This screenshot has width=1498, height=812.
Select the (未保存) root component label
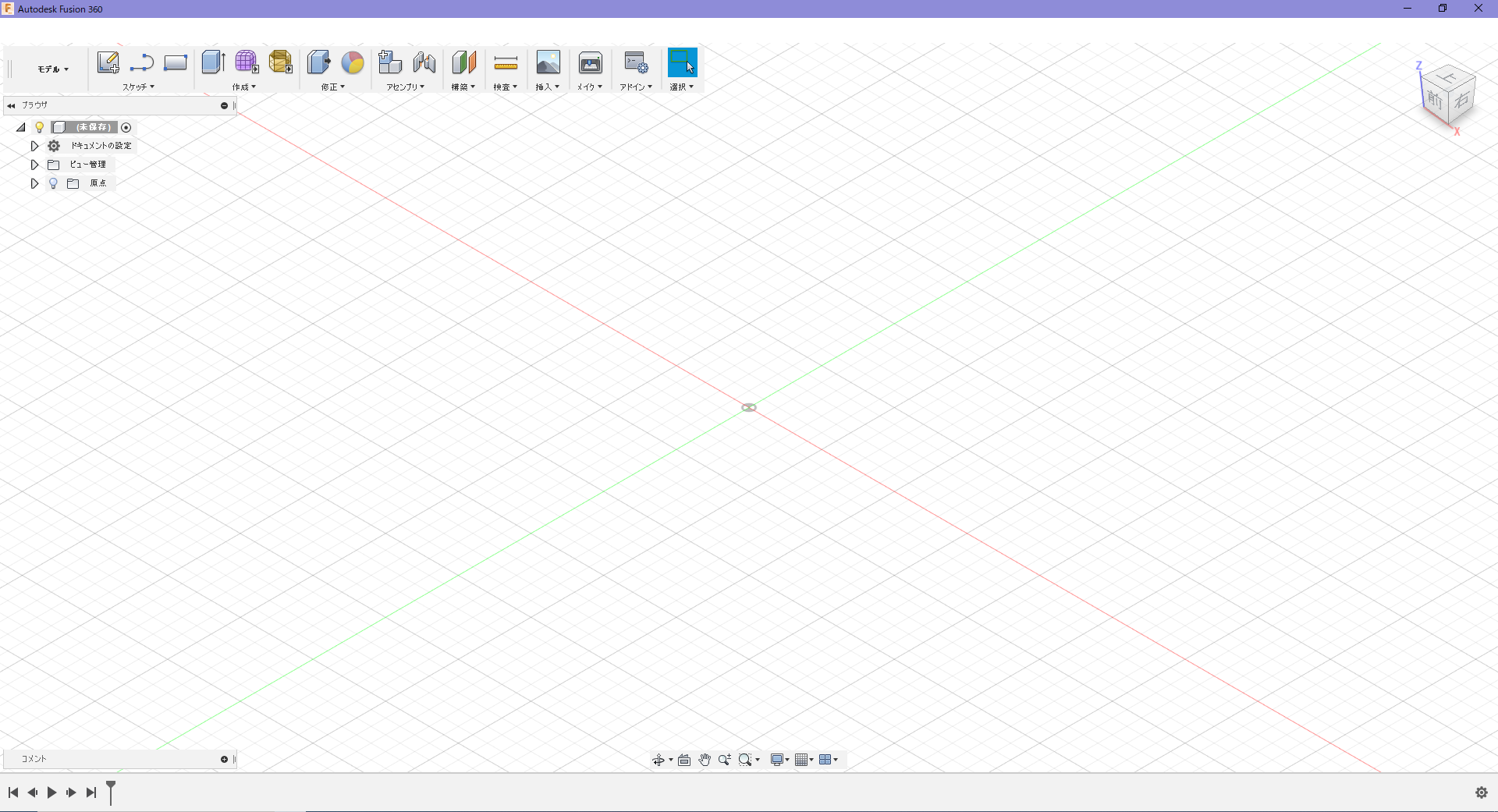pyautogui.click(x=92, y=127)
